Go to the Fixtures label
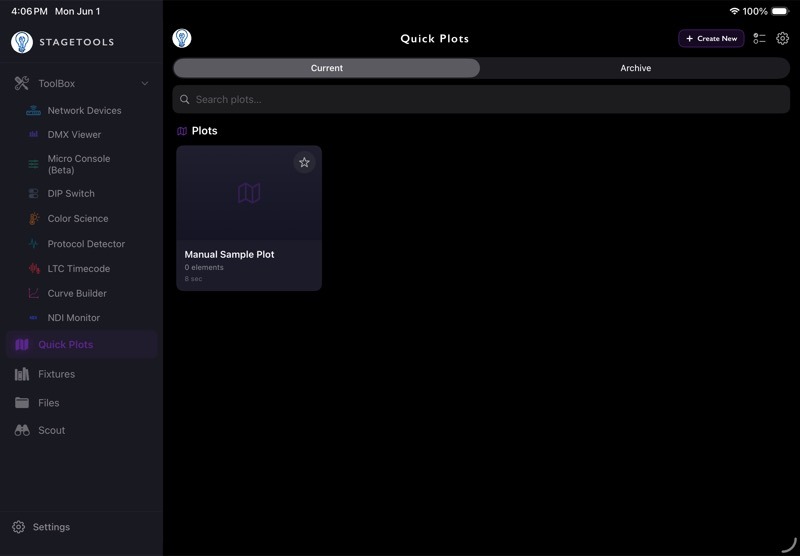 pyautogui.click(x=56, y=374)
